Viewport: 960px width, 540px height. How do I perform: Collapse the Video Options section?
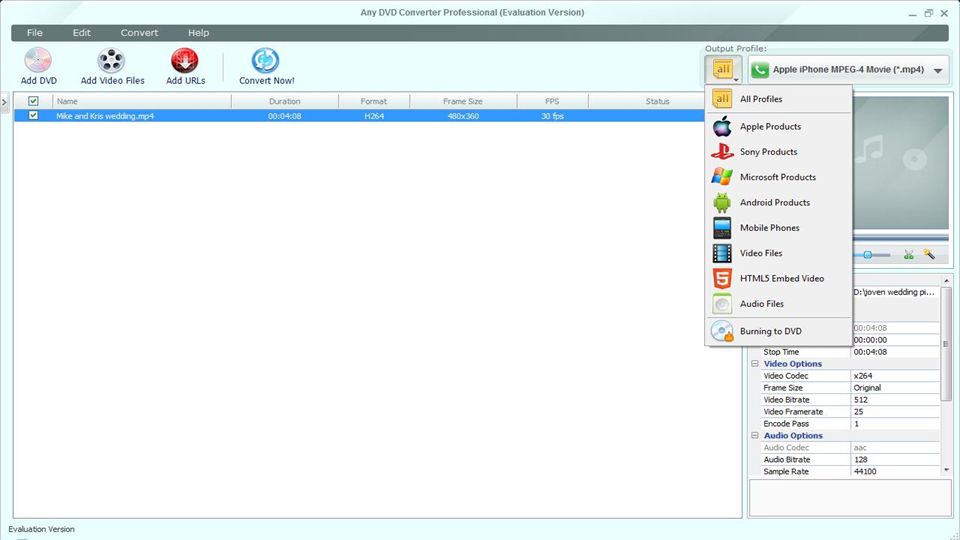tap(755, 364)
